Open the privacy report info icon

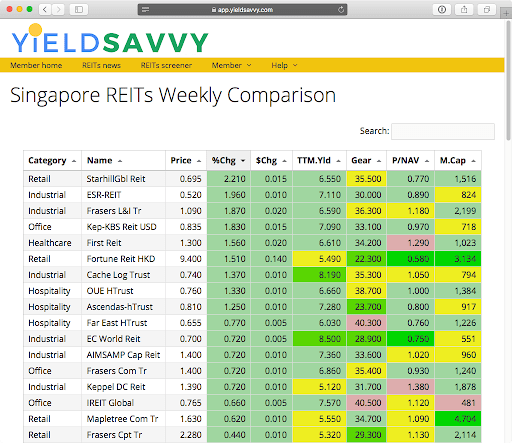442,9
